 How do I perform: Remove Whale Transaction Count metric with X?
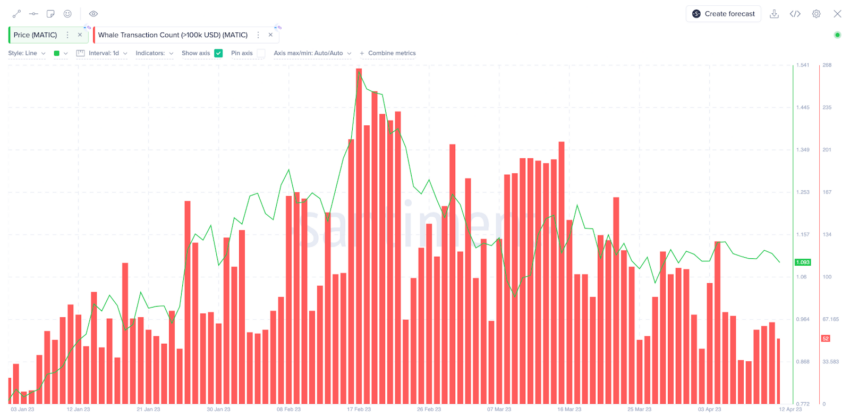point(271,35)
